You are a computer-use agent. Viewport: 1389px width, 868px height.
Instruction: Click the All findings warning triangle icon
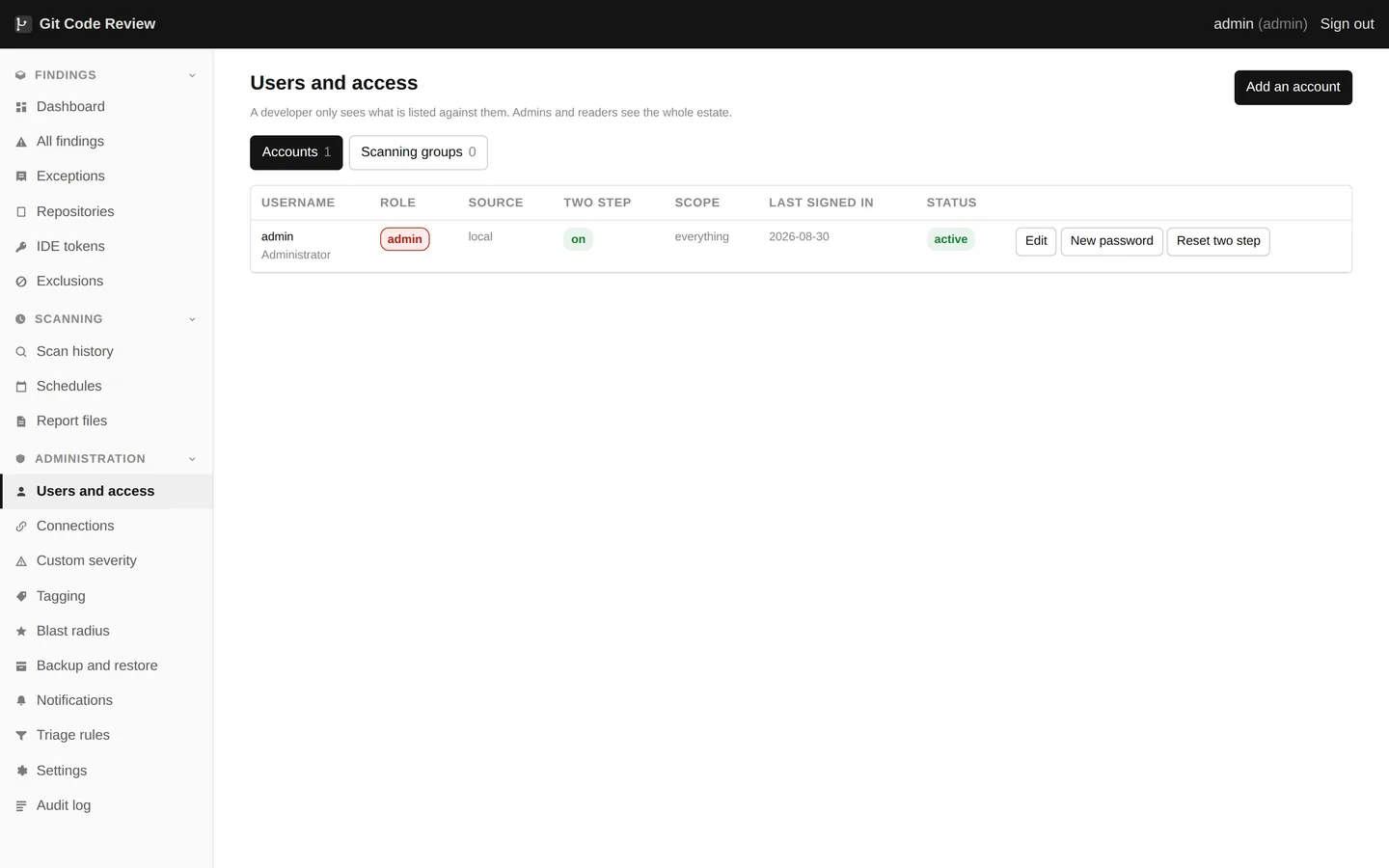21,142
